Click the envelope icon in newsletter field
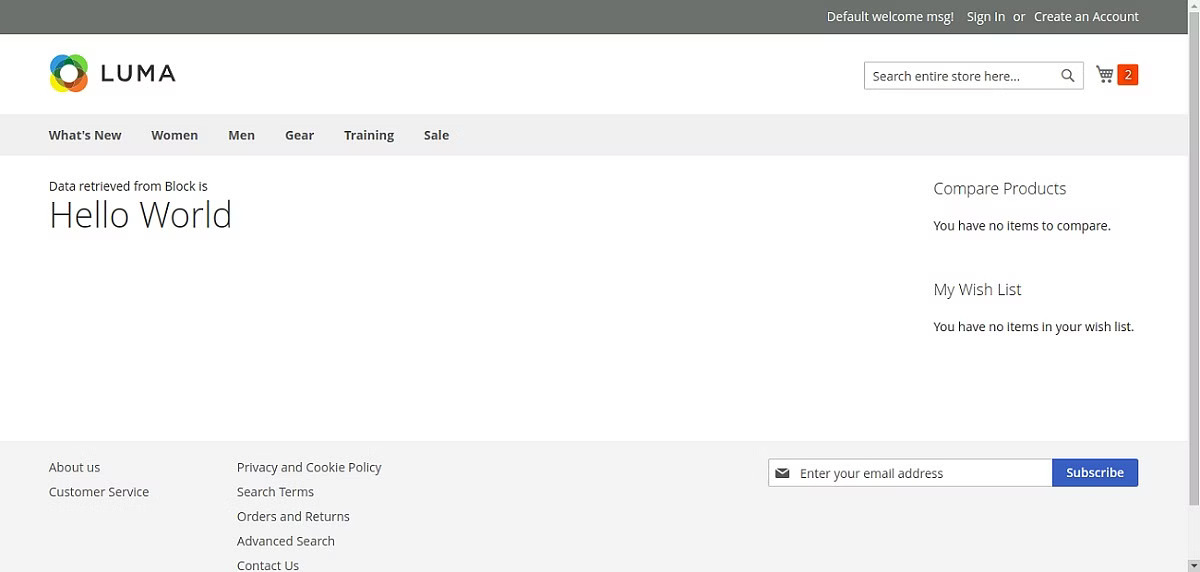The image size is (1200, 572). pos(782,473)
